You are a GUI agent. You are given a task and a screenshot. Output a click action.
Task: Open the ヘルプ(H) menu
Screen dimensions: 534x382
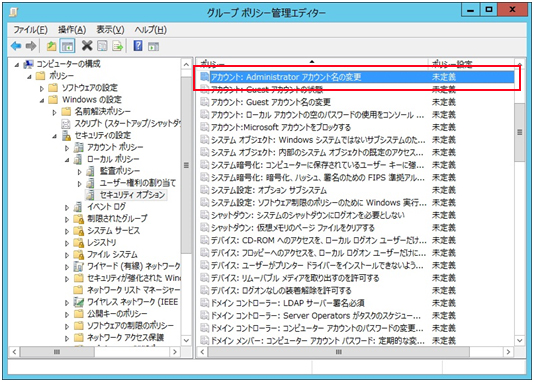pos(150,30)
